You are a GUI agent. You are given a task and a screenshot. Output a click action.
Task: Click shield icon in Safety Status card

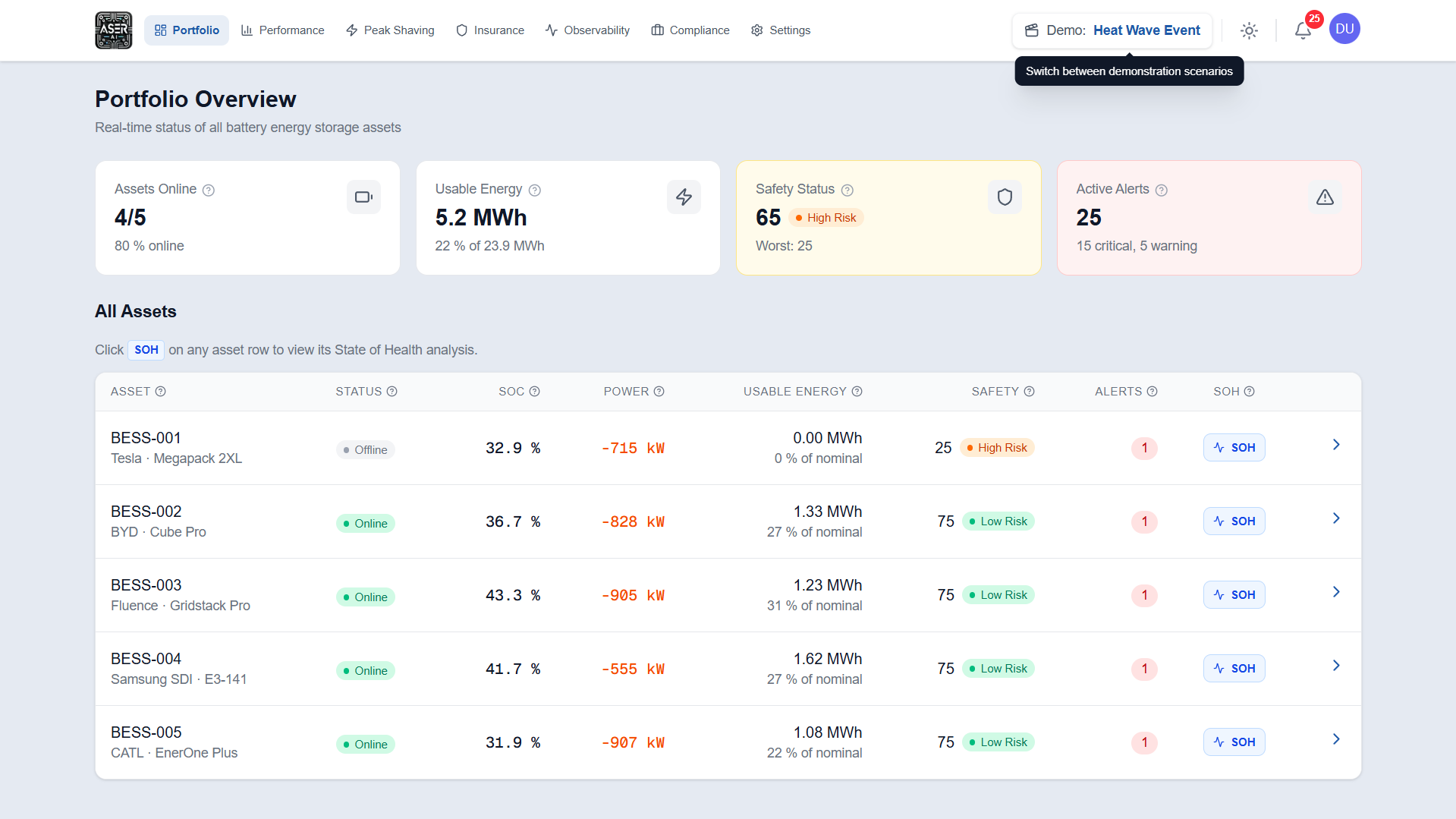click(x=1005, y=197)
